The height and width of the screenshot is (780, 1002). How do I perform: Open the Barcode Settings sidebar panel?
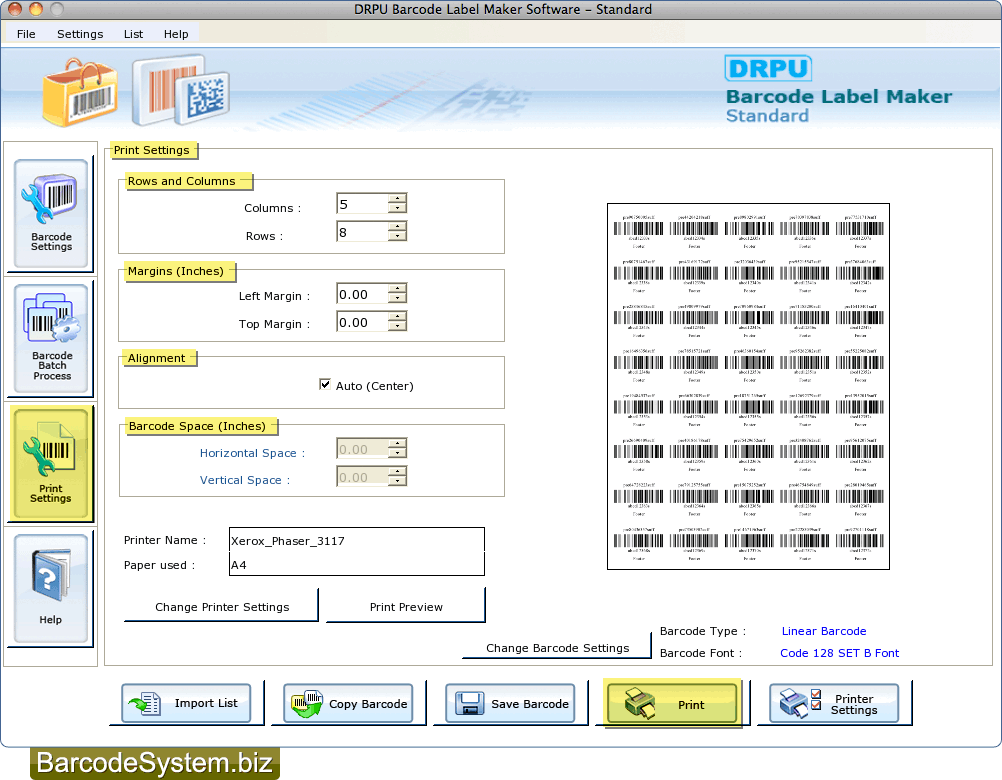(x=51, y=213)
